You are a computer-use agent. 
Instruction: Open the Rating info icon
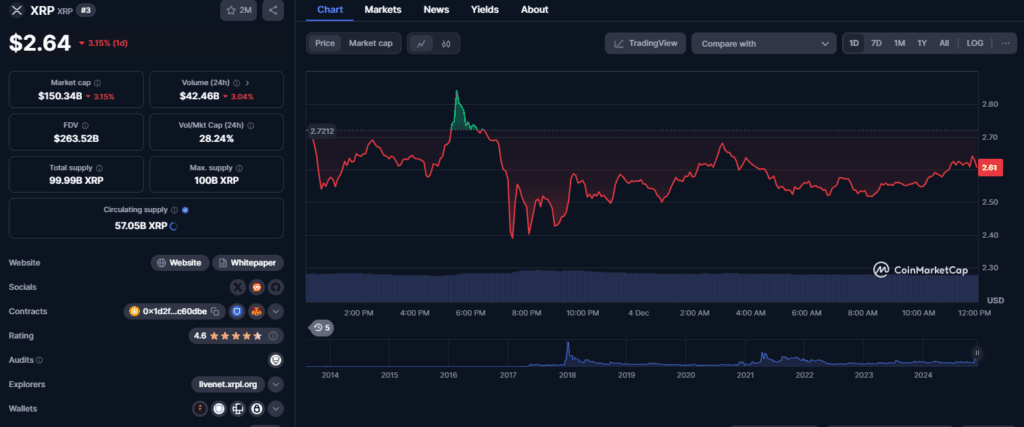click(273, 336)
